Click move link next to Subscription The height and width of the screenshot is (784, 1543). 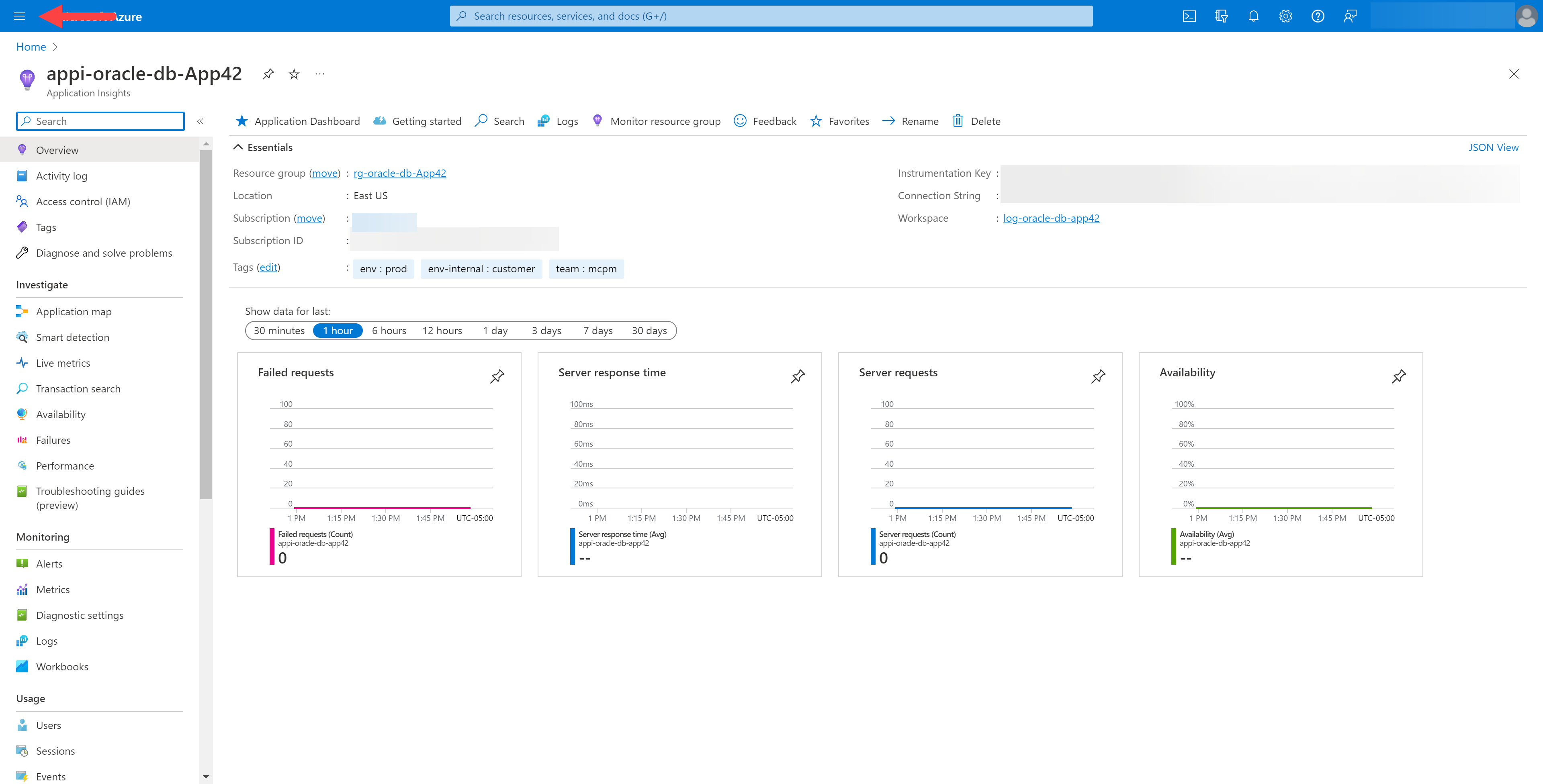click(310, 218)
